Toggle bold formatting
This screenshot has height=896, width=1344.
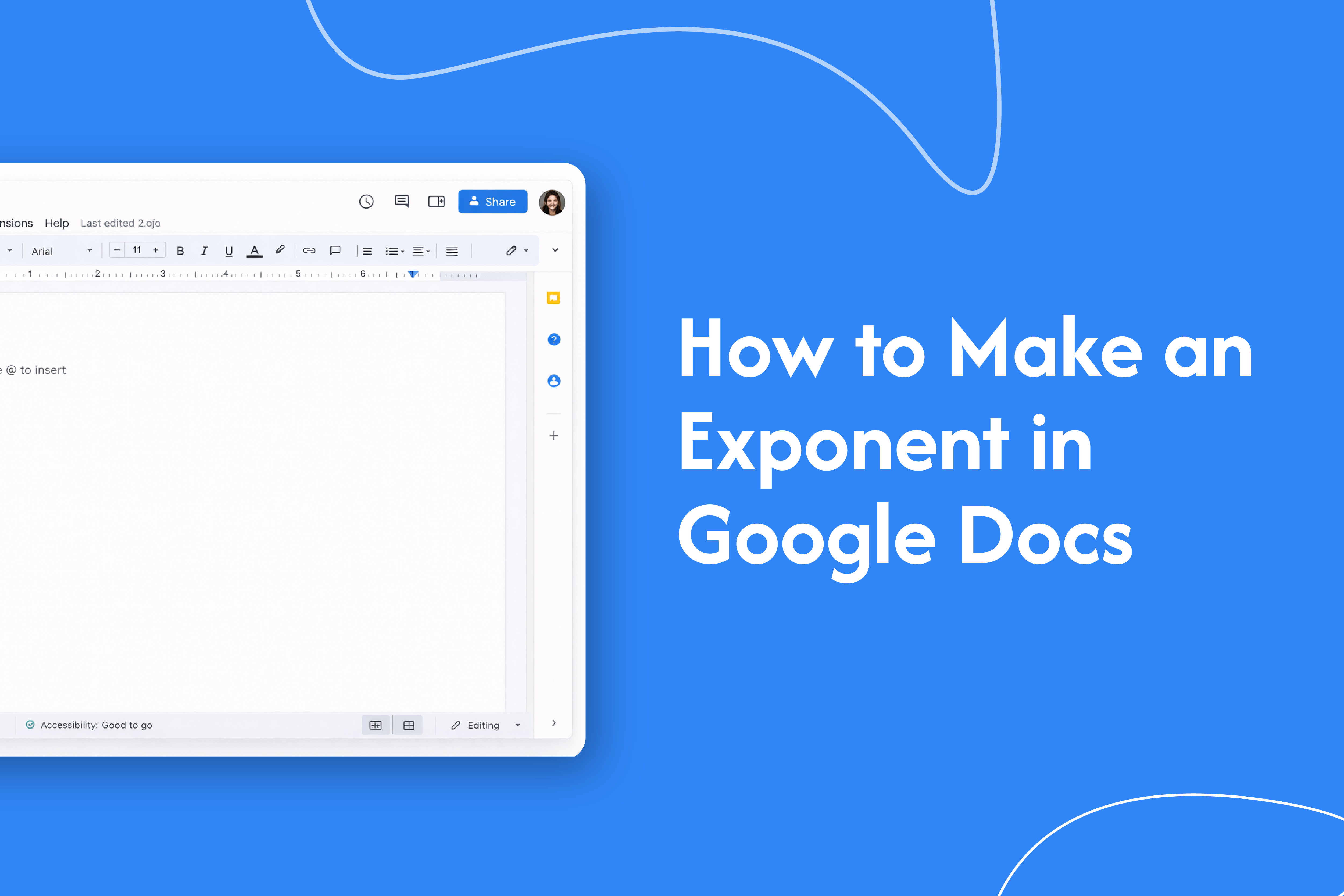181,250
